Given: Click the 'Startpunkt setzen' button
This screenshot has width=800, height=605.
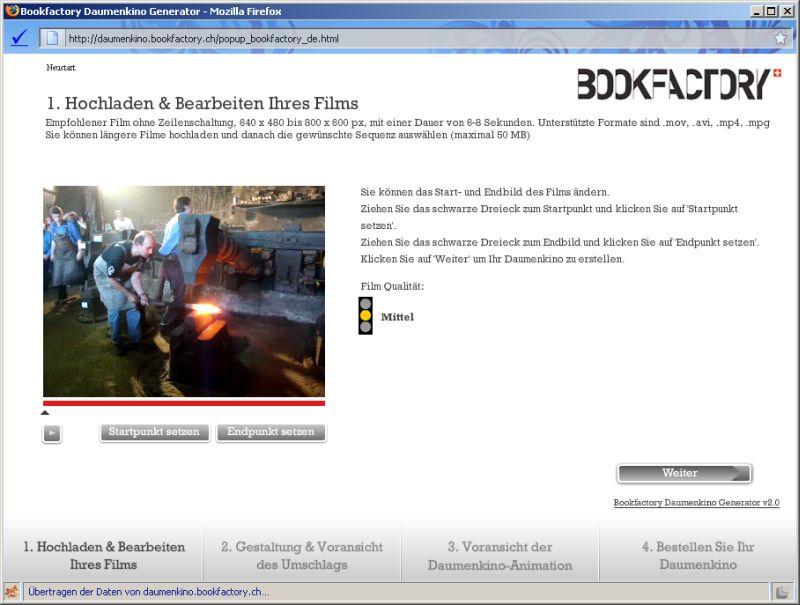Looking at the screenshot, I should [154, 432].
